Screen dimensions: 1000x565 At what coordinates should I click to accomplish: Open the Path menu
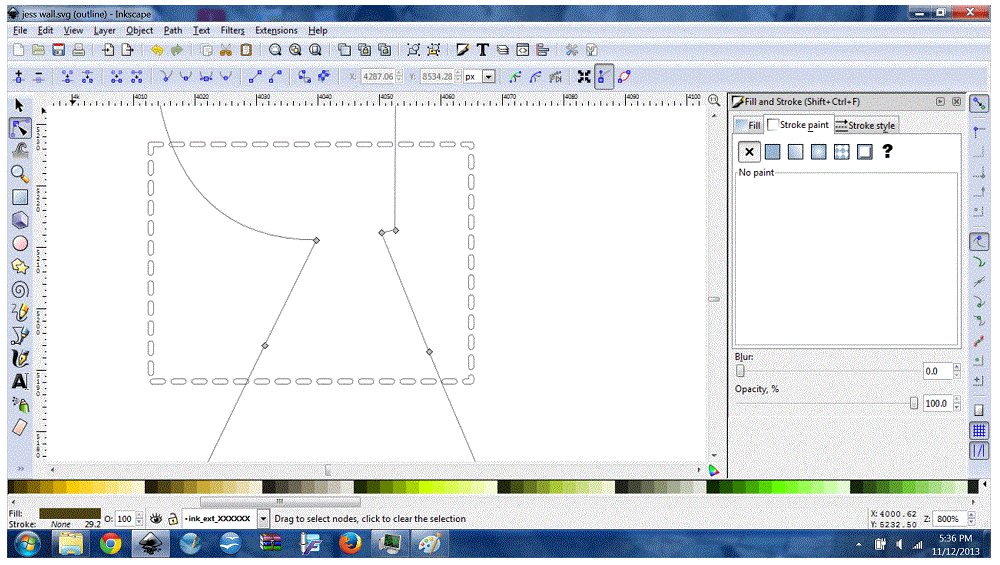173,31
